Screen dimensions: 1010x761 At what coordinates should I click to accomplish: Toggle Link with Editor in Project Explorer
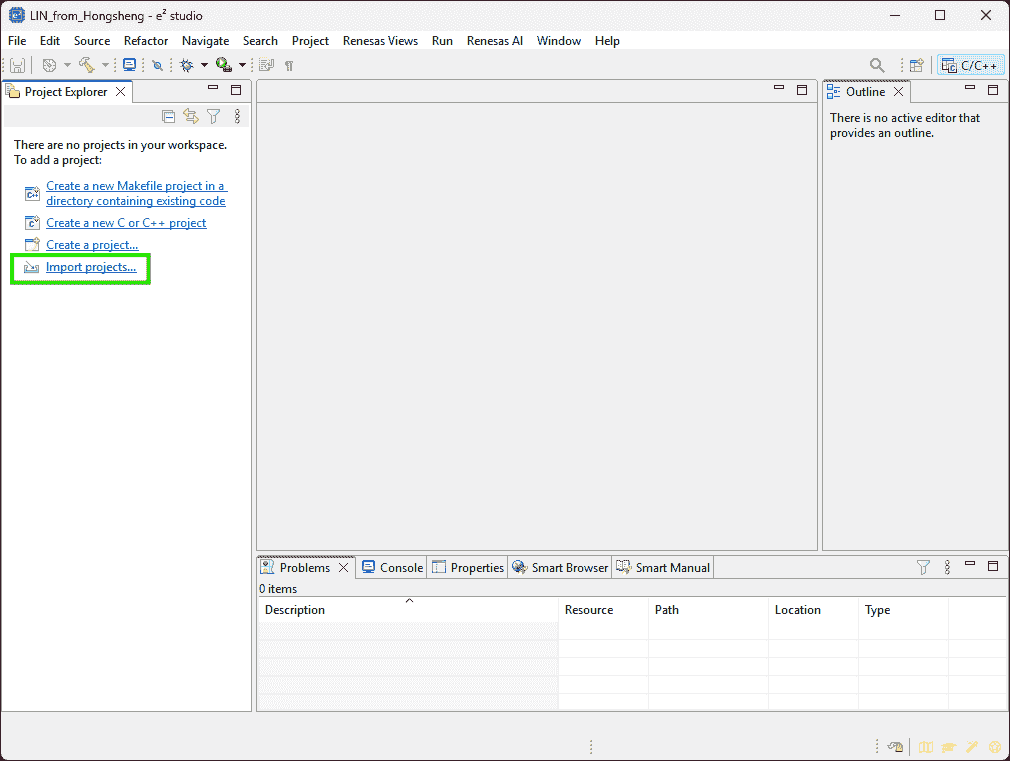coord(190,117)
